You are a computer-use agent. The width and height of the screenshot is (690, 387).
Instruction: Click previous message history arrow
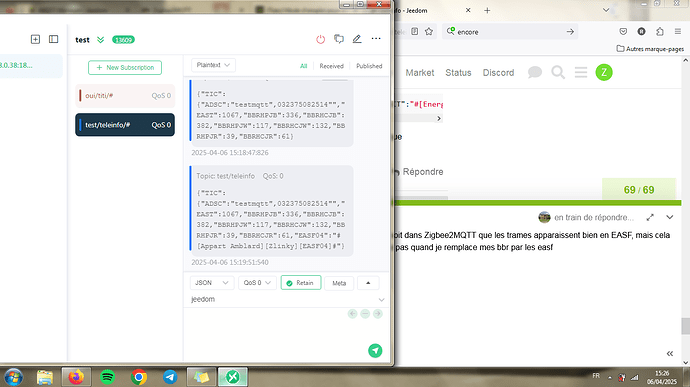352,313
